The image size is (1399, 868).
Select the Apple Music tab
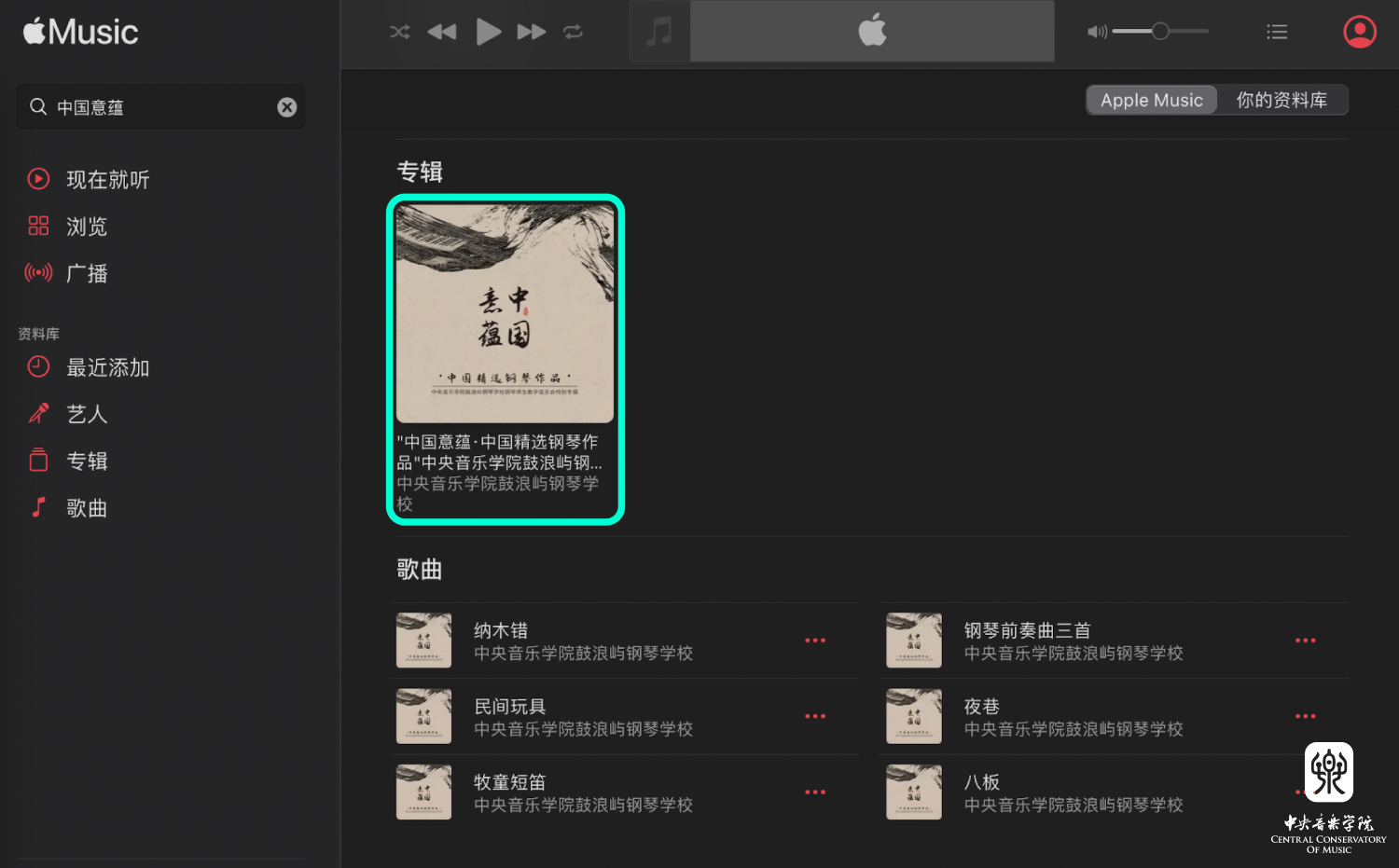pyautogui.click(x=1152, y=100)
